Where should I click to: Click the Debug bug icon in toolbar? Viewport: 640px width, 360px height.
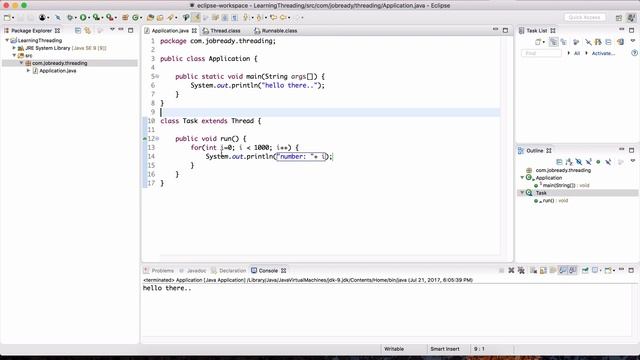coord(70,18)
